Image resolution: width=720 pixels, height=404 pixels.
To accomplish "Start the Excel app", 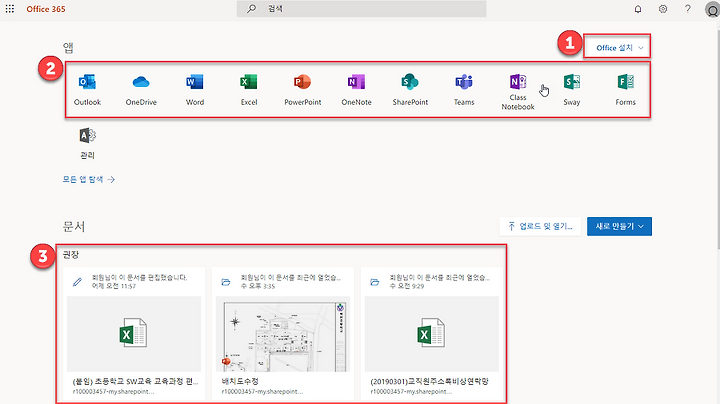I will pyautogui.click(x=249, y=90).
